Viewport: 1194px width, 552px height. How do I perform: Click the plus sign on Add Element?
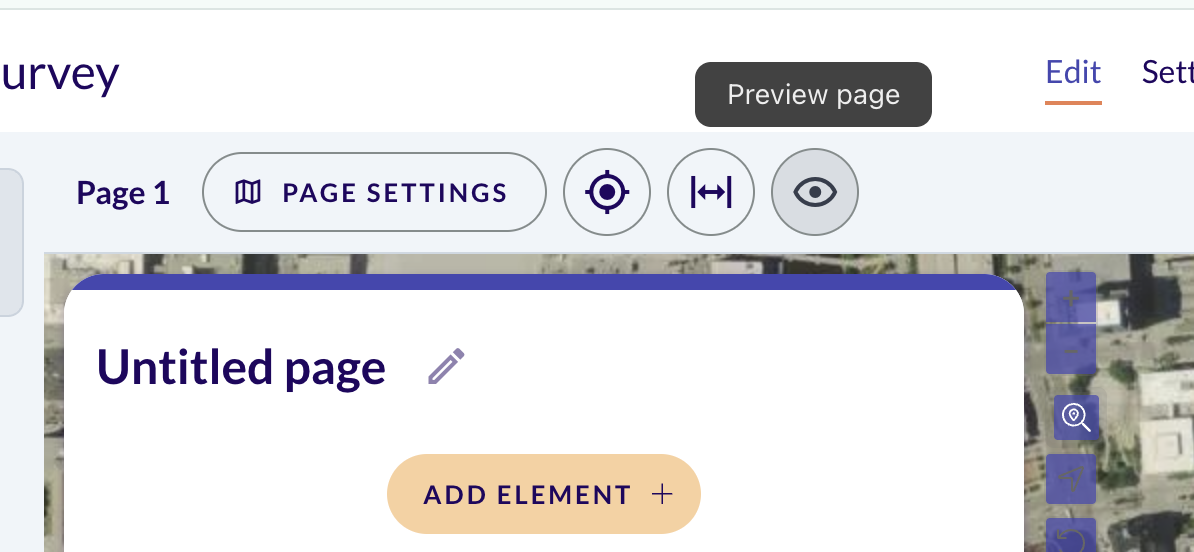click(662, 494)
